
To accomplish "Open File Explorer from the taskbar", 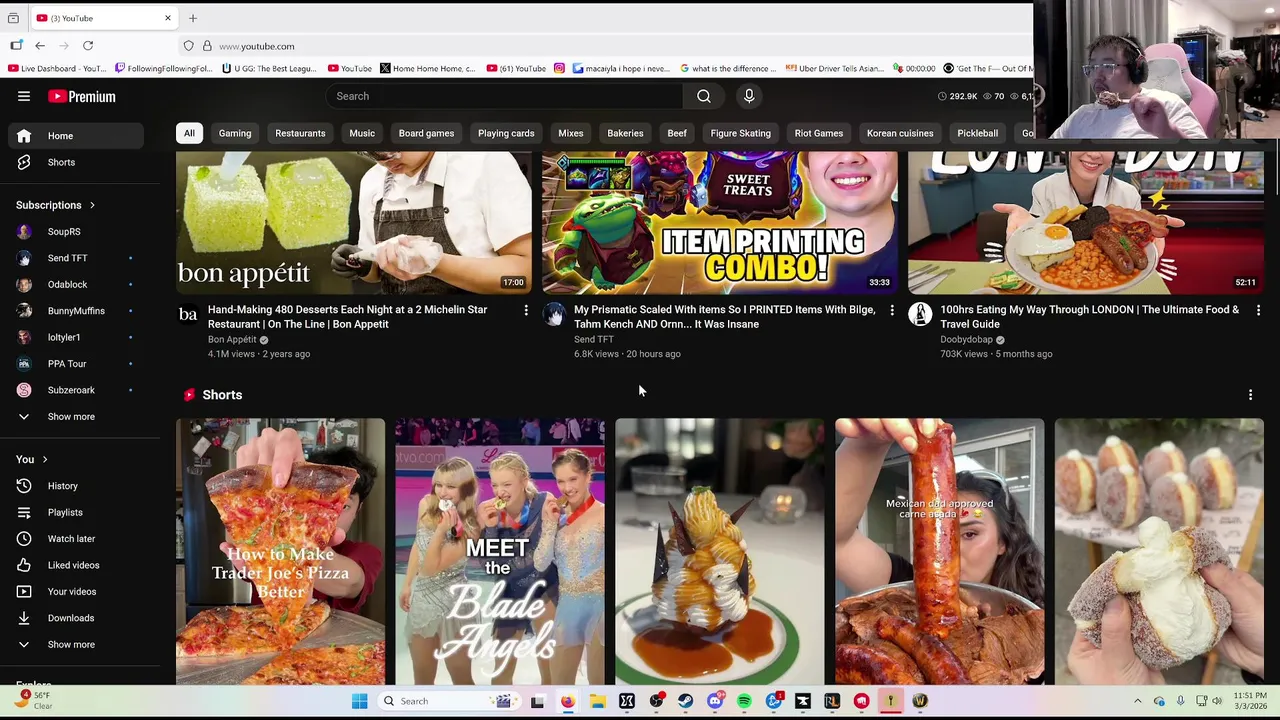I will (x=597, y=701).
